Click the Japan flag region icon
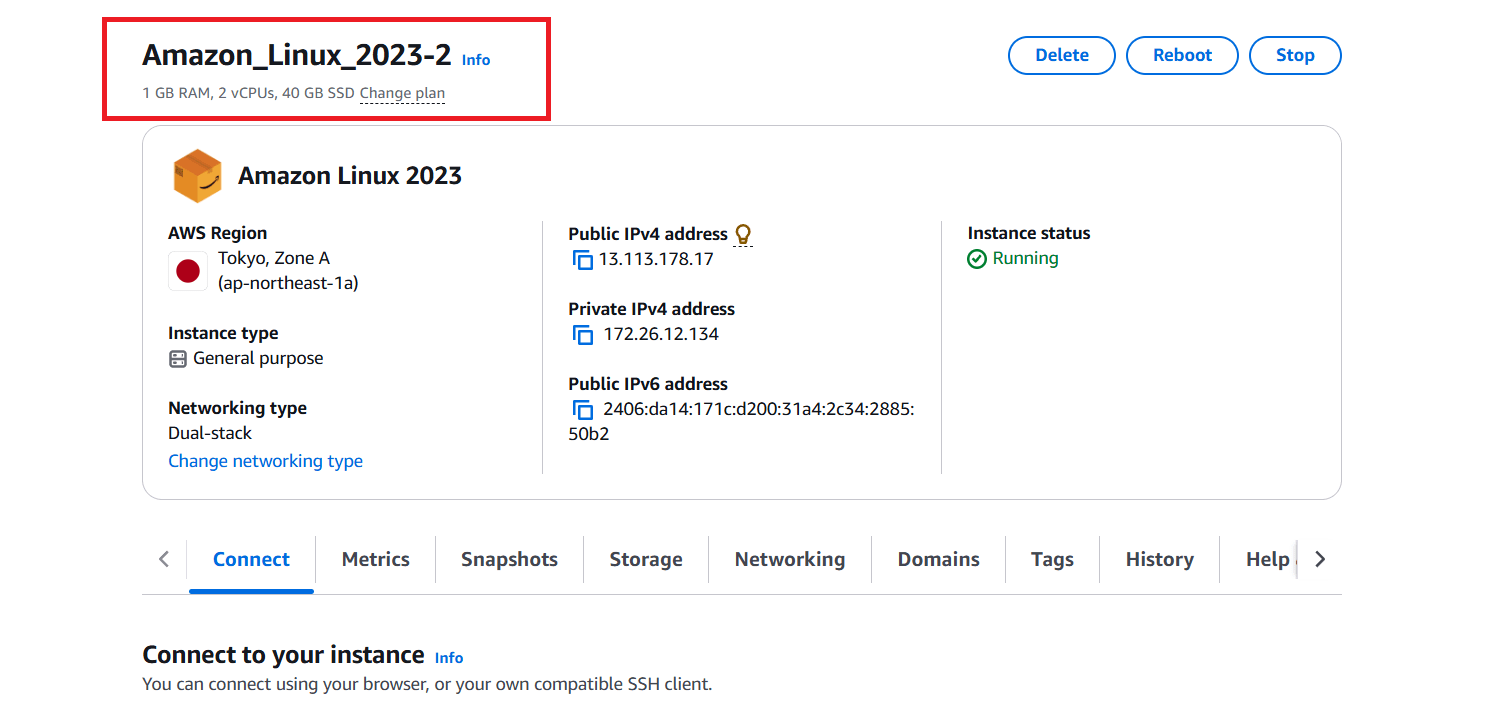Image resolution: width=1498 pixels, height=713 pixels. (188, 271)
